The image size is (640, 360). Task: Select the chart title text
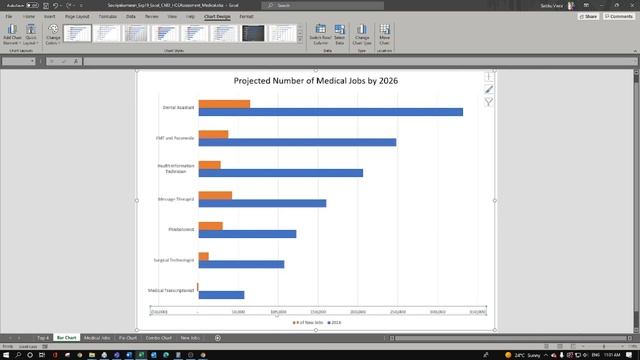coord(316,81)
